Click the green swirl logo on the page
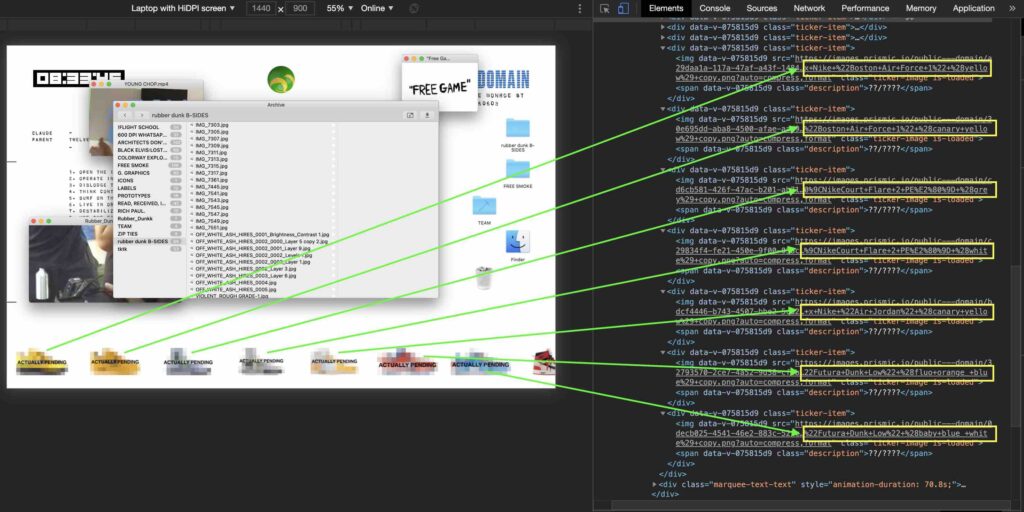 [281, 80]
